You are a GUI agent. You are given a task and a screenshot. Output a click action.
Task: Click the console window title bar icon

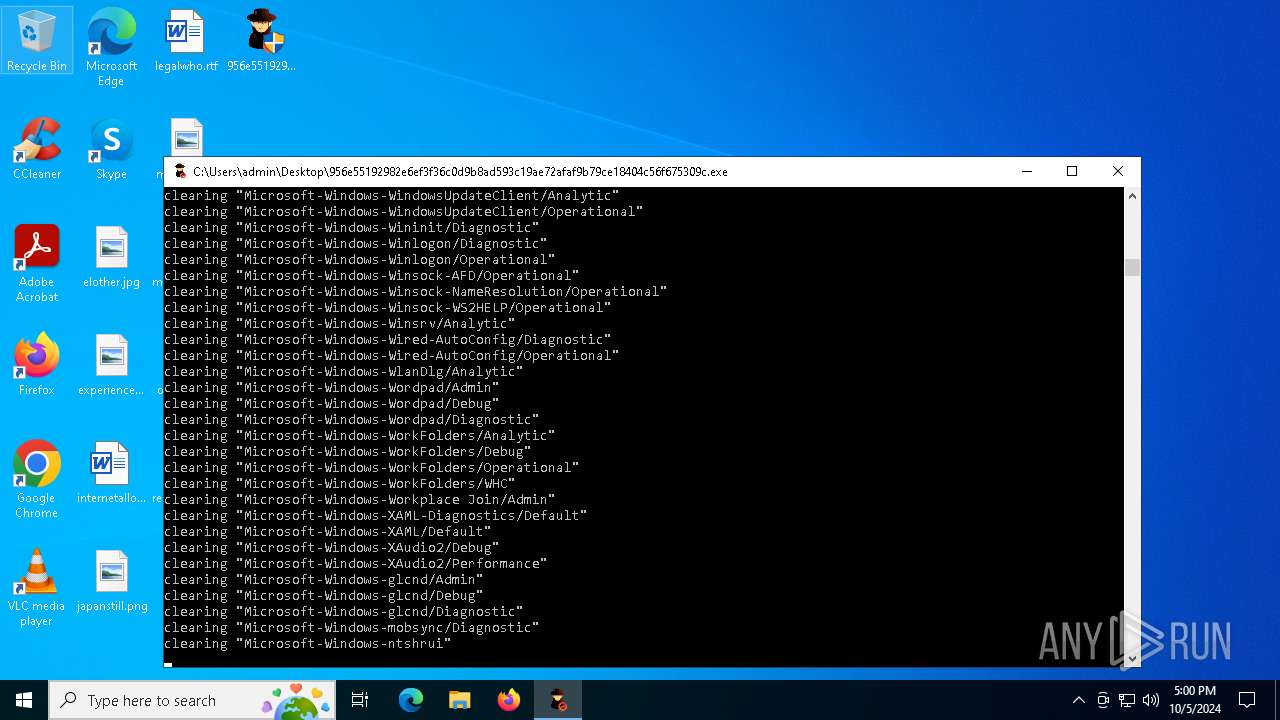(x=180, y=172)
